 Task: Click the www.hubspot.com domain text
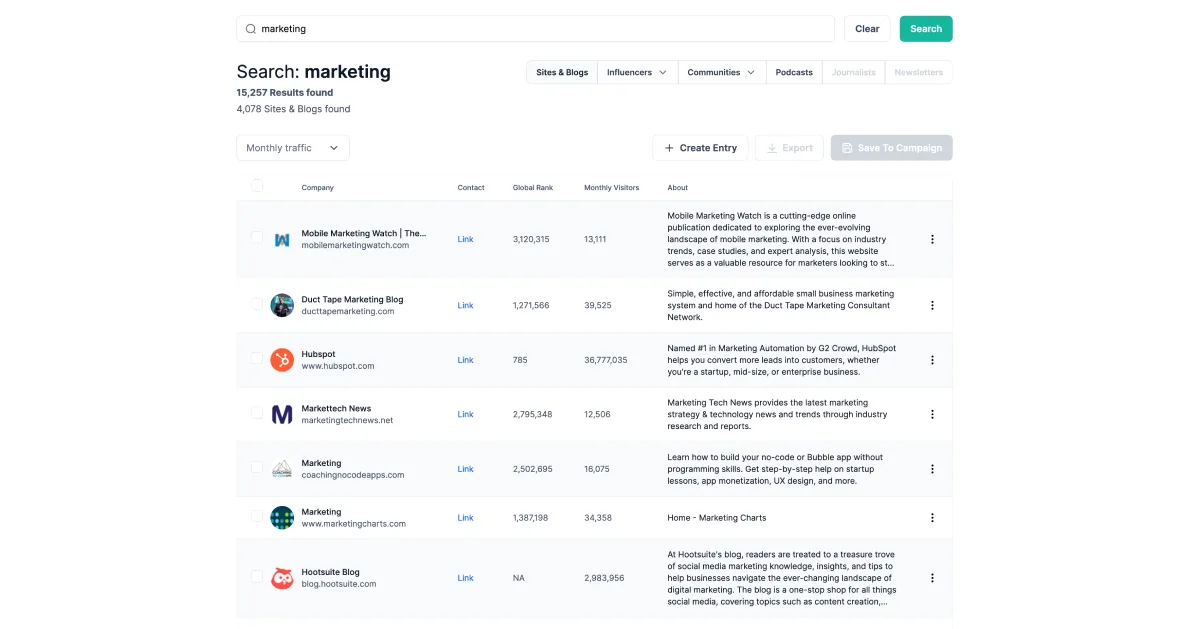(338, 366)
